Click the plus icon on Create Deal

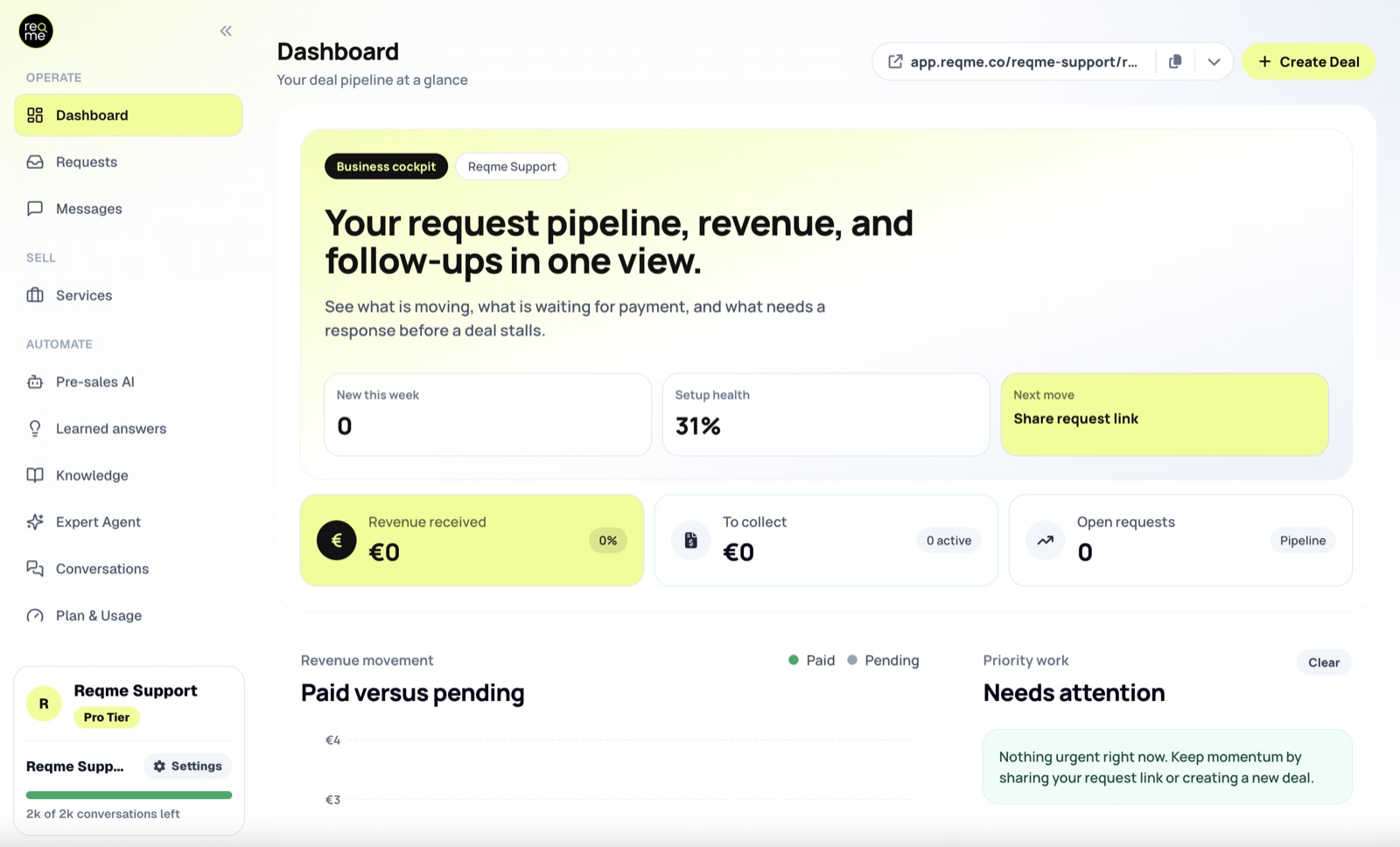[x=1264, y=61]
